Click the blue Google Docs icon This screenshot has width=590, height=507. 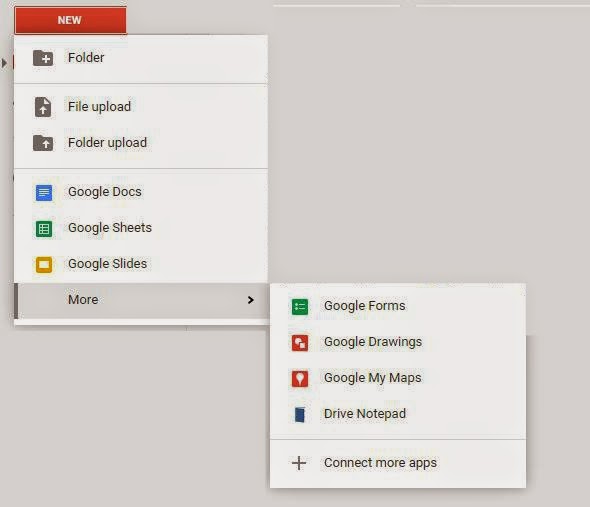point(44,193)
